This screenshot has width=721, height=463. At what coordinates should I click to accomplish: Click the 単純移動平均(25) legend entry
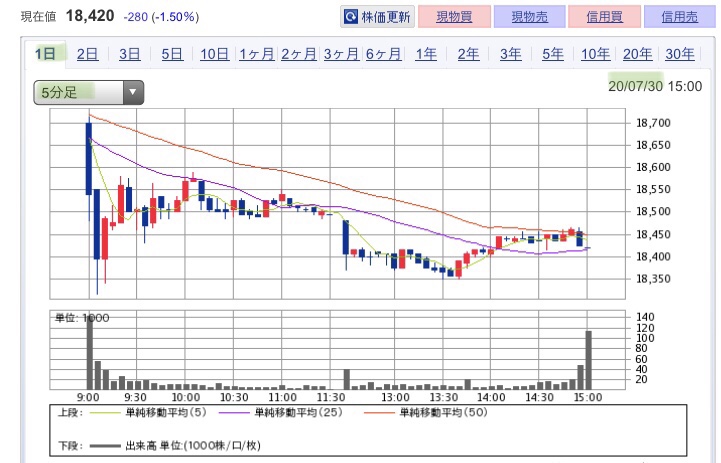pos(281,412)
